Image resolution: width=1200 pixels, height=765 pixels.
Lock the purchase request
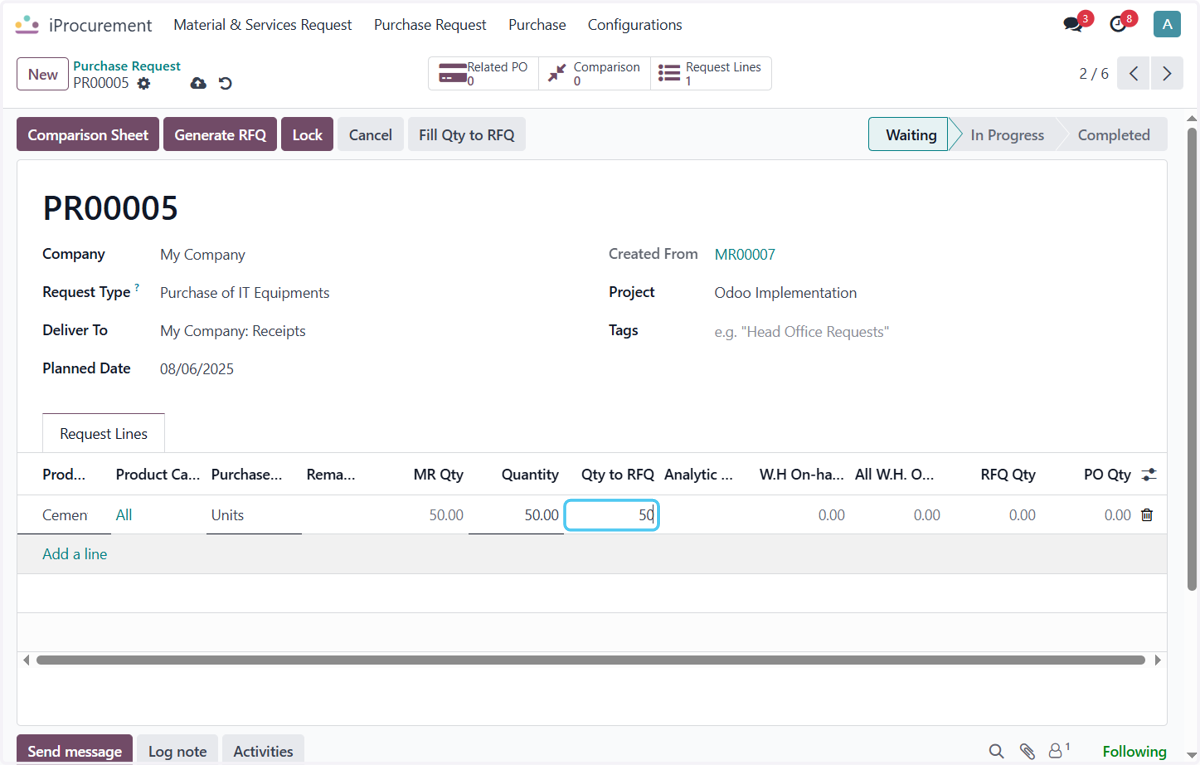pos(307,135)
